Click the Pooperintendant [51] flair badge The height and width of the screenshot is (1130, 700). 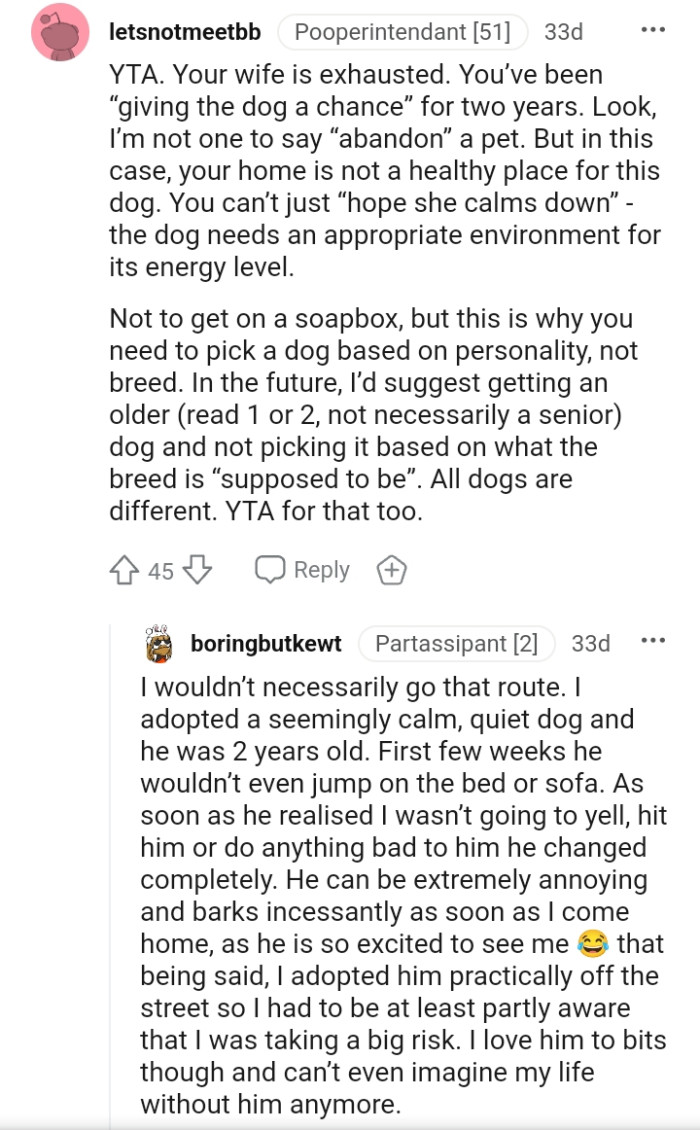click(x=404, y=31)
